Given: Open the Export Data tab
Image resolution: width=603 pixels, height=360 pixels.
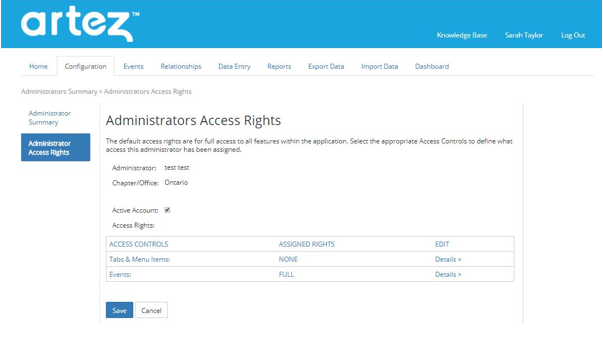Looking at the screenshot, I should coord(326,66).
